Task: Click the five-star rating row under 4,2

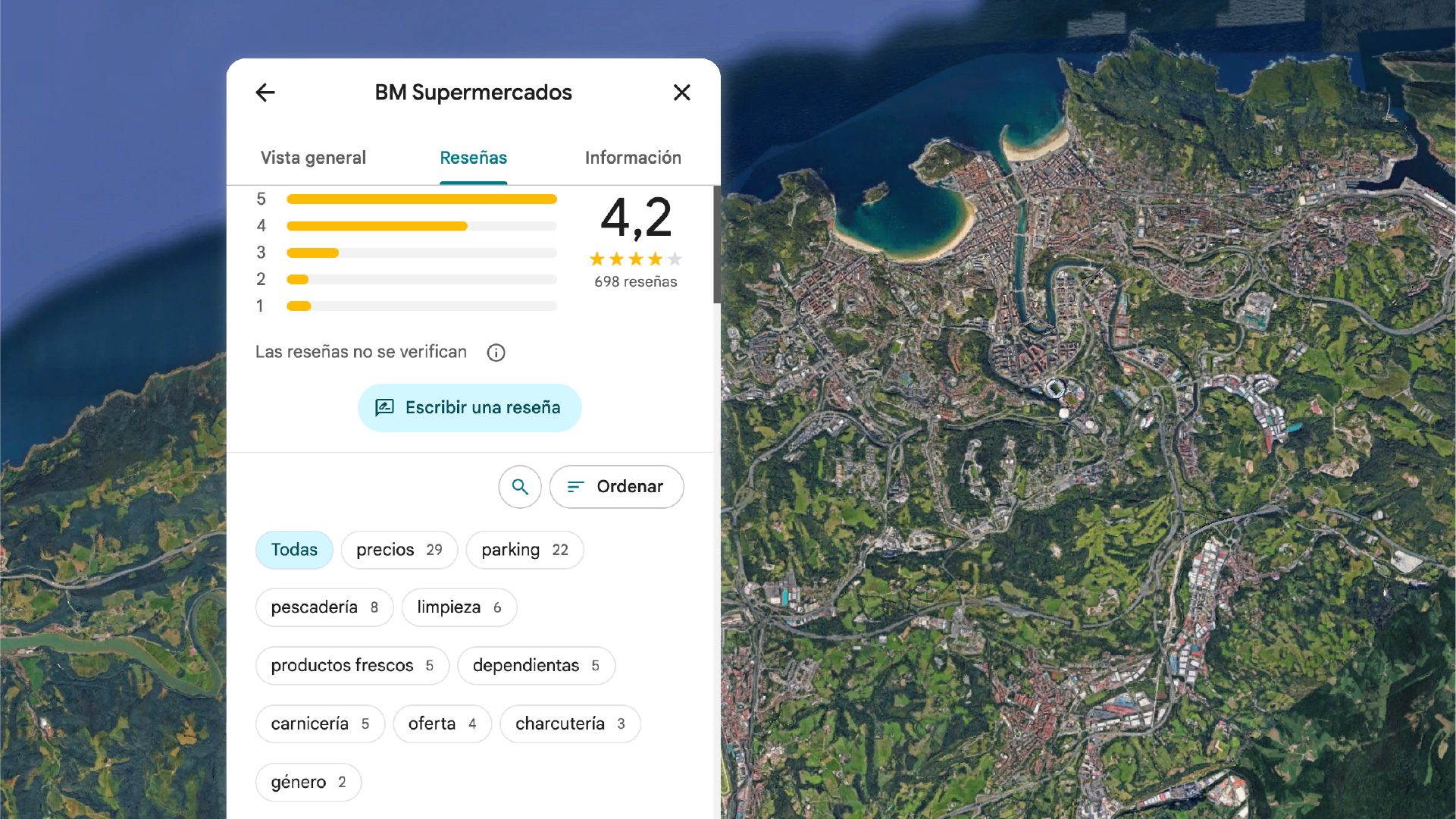Action: click(x=636, y=259)
